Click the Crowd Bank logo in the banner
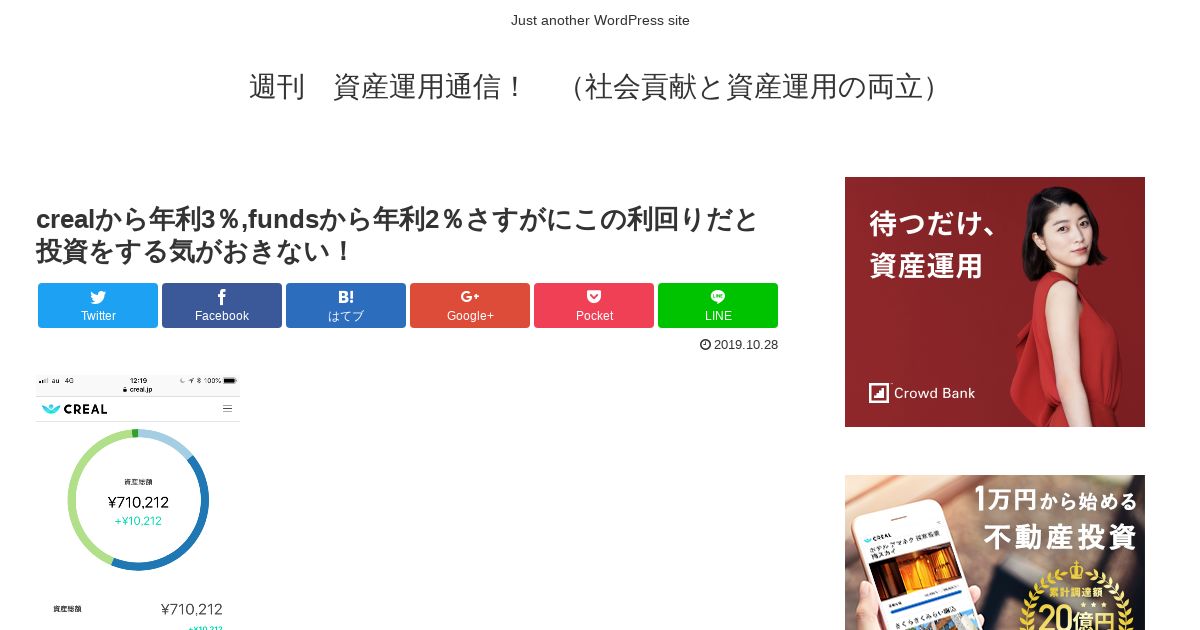The width and height of the screenshot is (1200, 630). pos(921,393)
